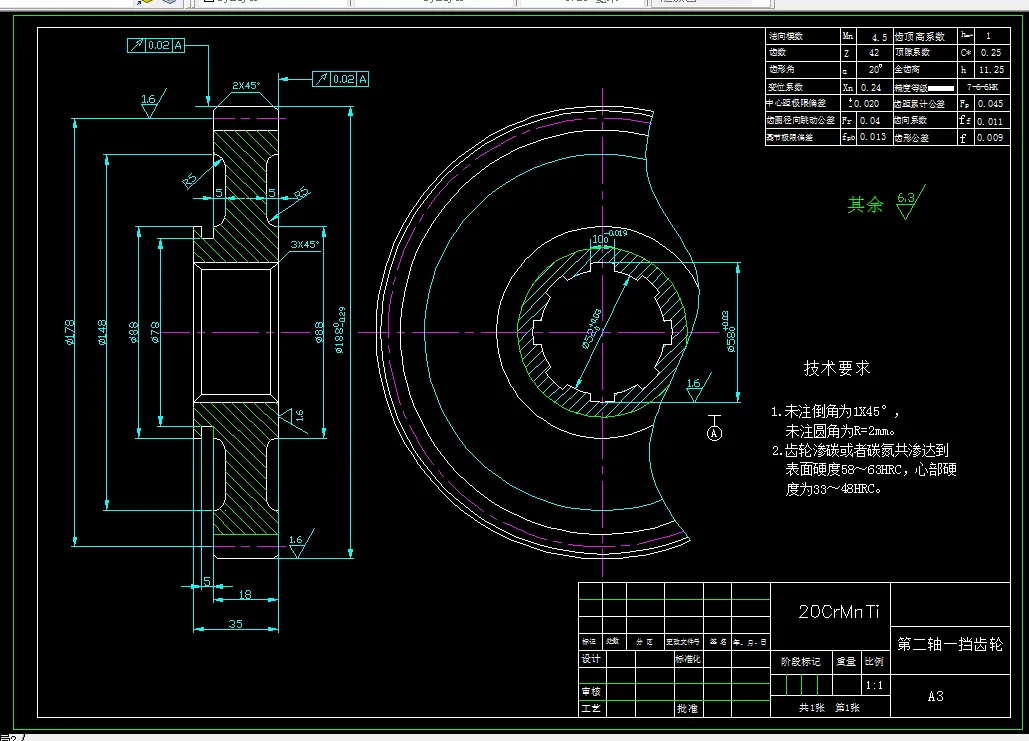
Task: Click the pressure angle value 20°
Action: coord(875,69)
